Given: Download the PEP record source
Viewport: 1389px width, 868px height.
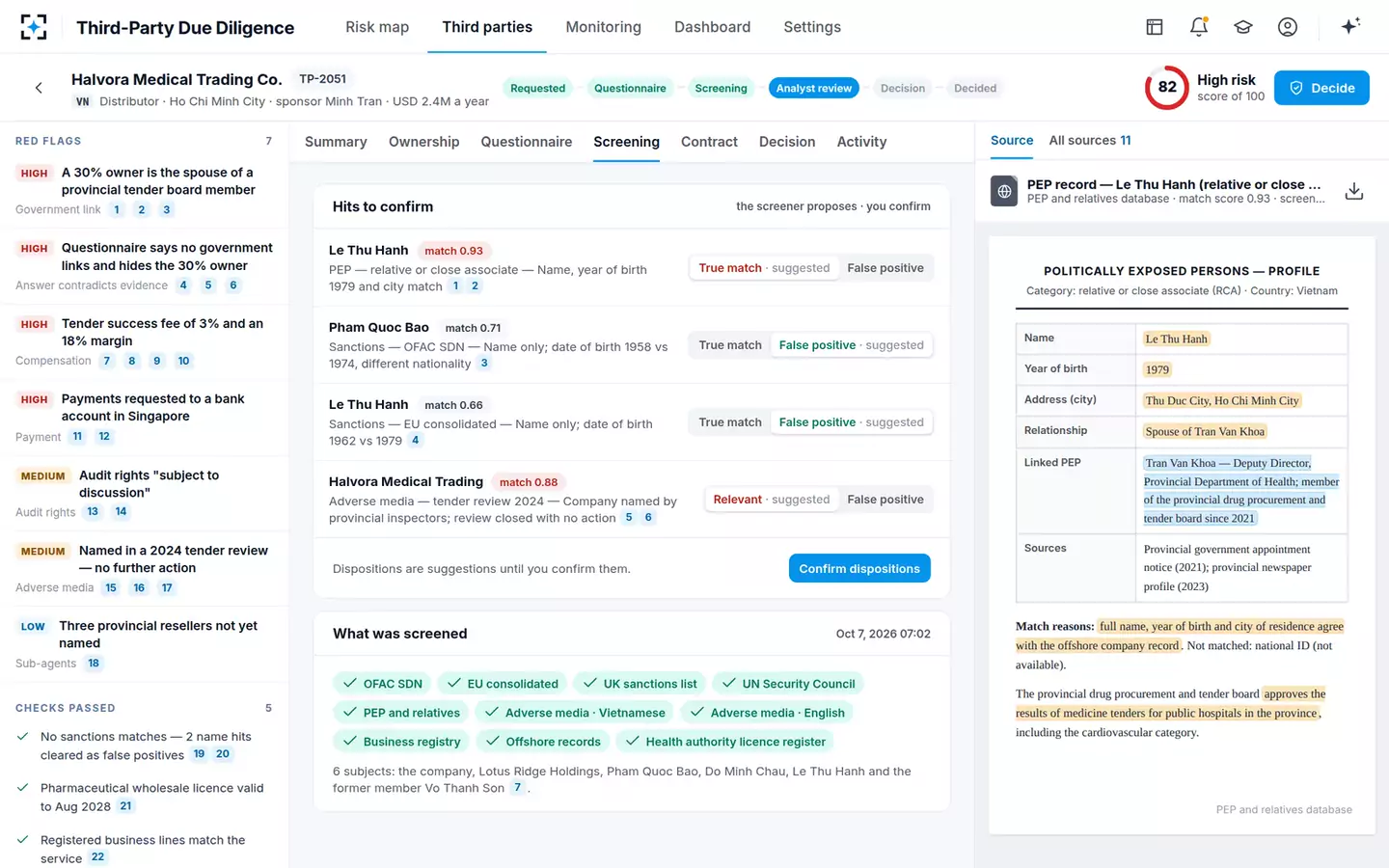Looking at the screenshot, I should [x=1354, y=191].
